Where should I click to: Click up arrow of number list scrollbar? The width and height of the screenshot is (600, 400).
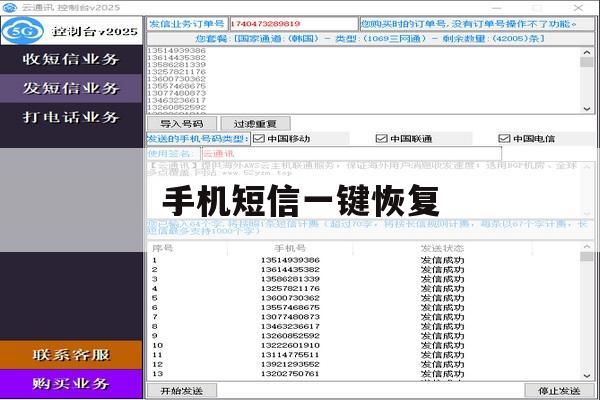pos(587,52)
